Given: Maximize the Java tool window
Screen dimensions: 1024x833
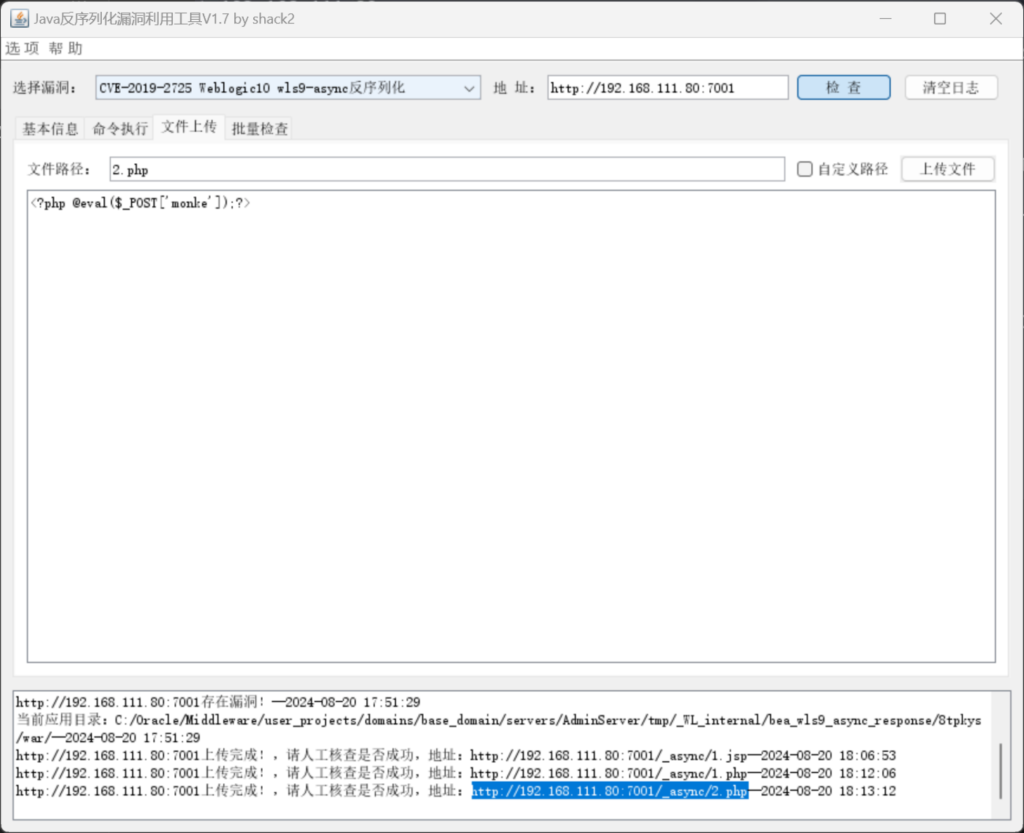Looking at the screenshot, I should click(x=940, y=18).
